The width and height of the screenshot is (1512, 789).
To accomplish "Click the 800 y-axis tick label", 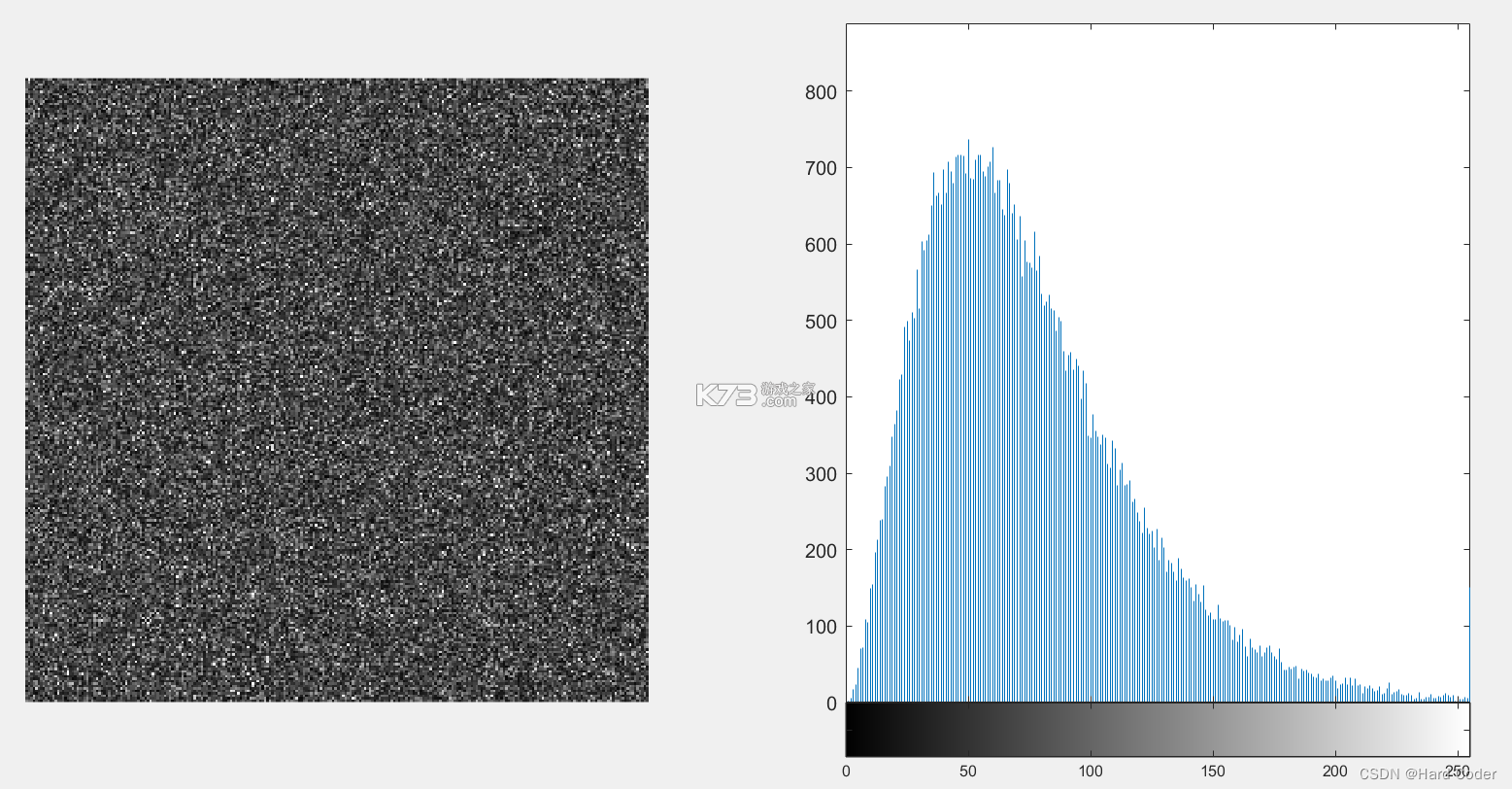I will [x=821, y=92].
